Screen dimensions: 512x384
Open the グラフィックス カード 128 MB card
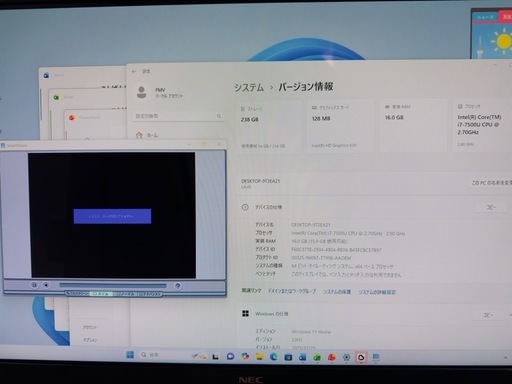point(341,127)
